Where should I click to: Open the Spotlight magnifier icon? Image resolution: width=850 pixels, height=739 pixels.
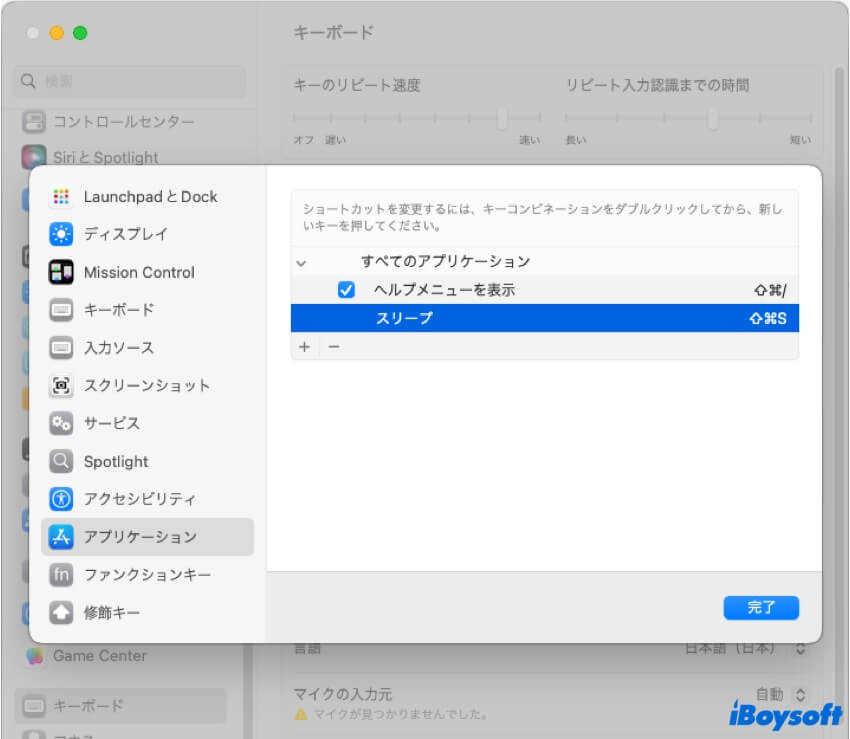click(x=61, y=461)
